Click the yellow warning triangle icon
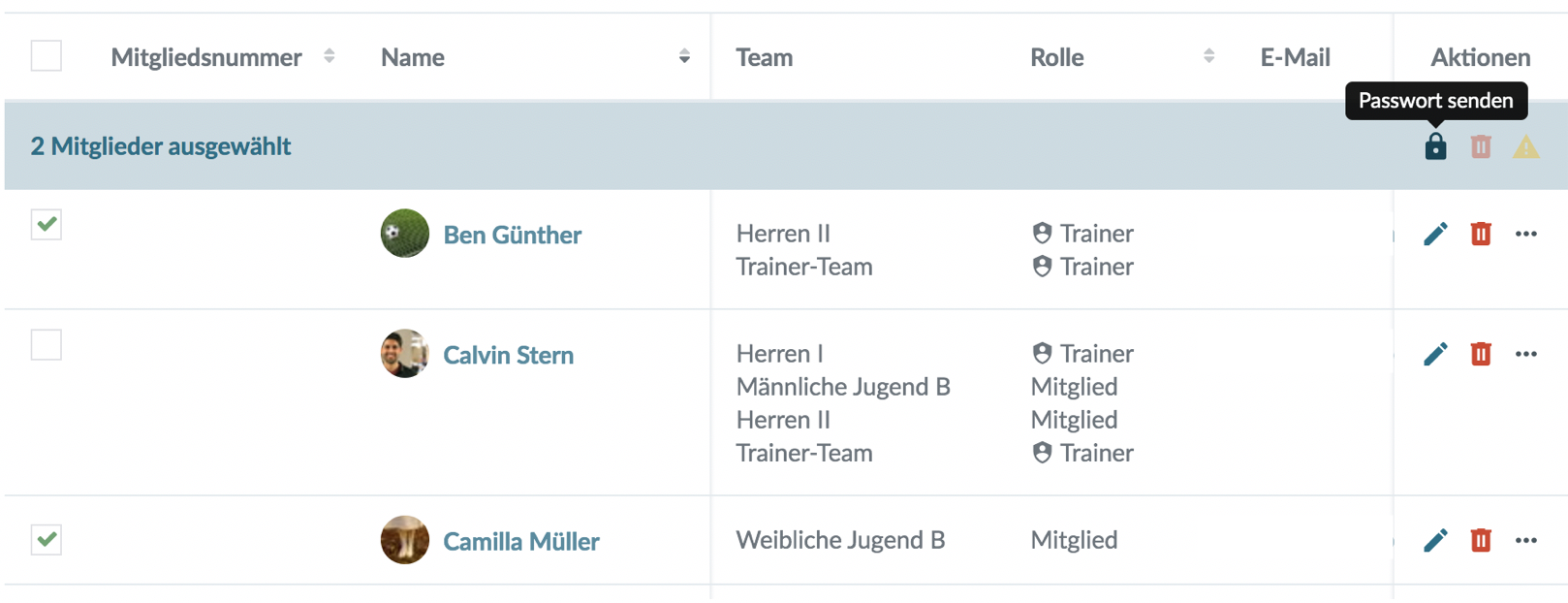 (x=1526, y=147)
